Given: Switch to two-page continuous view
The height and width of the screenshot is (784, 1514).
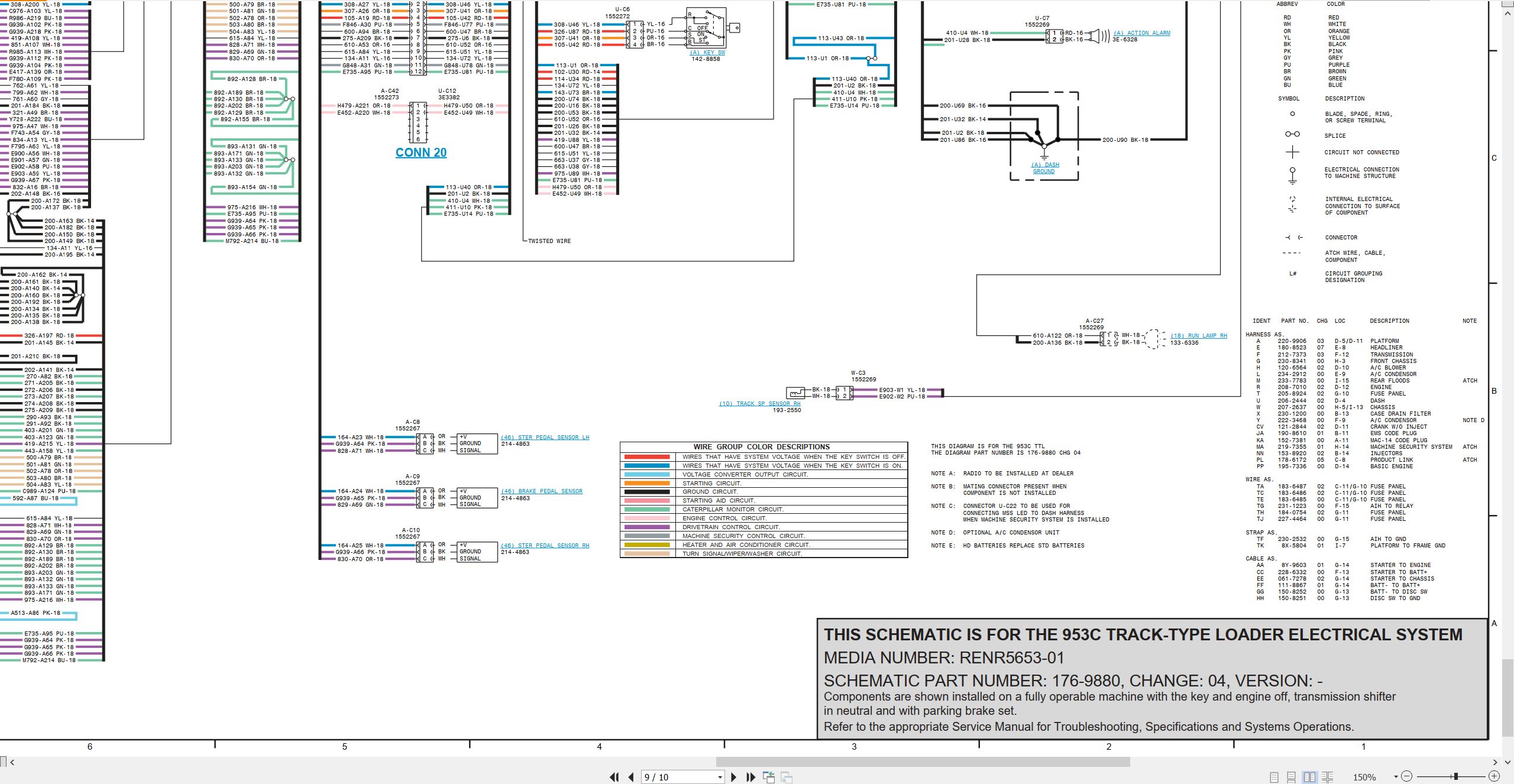Looking at the screenshot, I should pos(1328,777).
